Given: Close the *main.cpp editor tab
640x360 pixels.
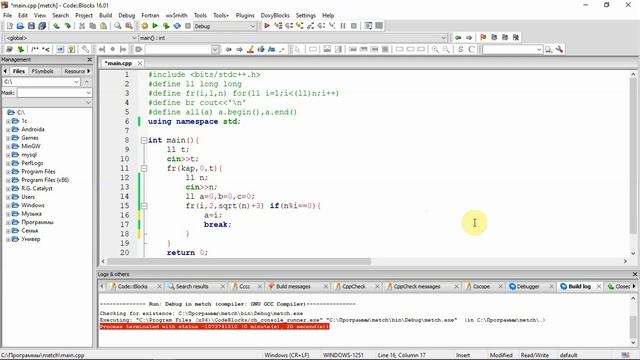Looking at the screenshot, I should [140, 63].
